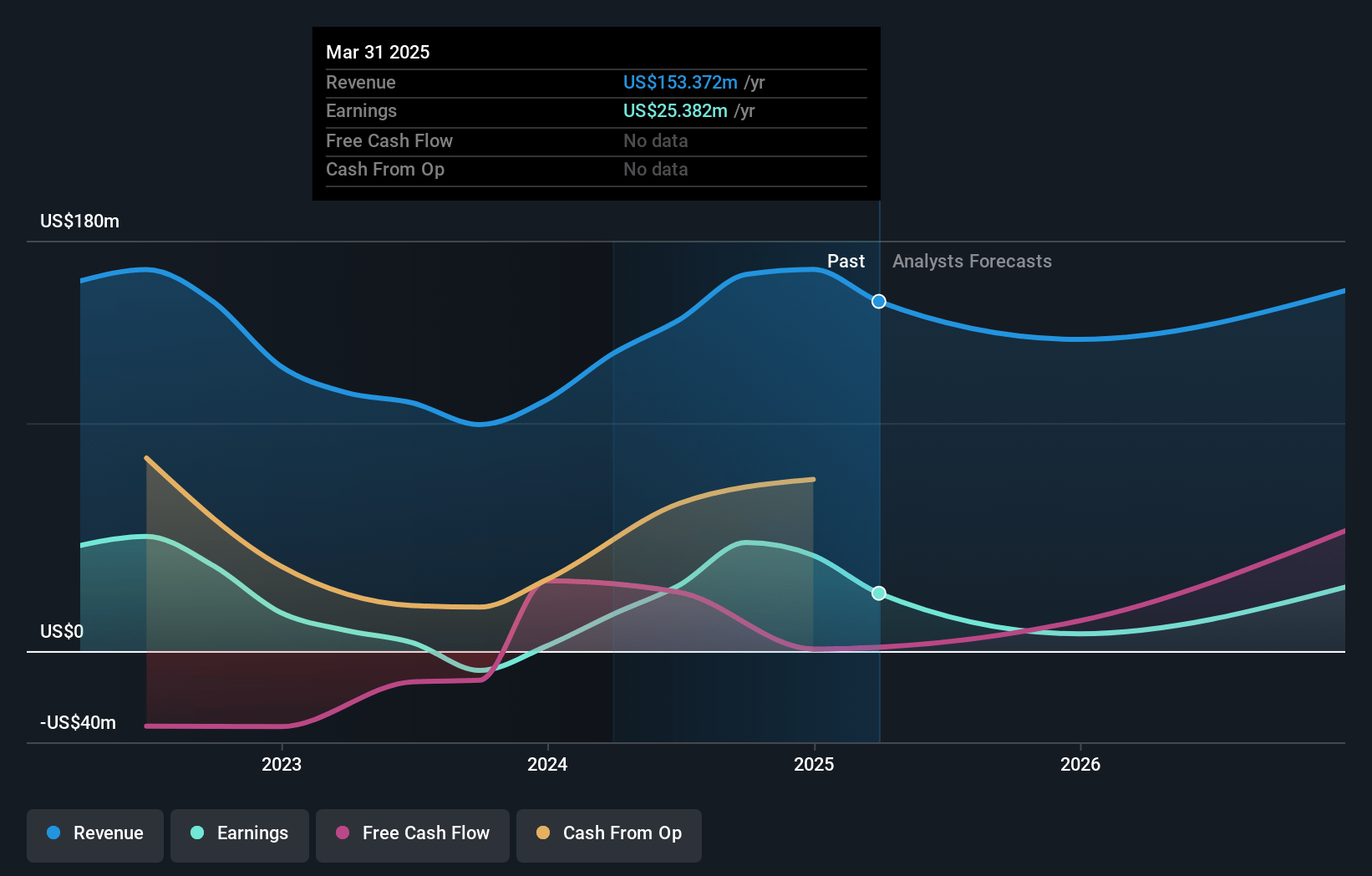Click the 2023 x-axis label
Image resolution: width=1372 pixels, height=876 pixels.
pyautogui.click(x=282, y=764)
